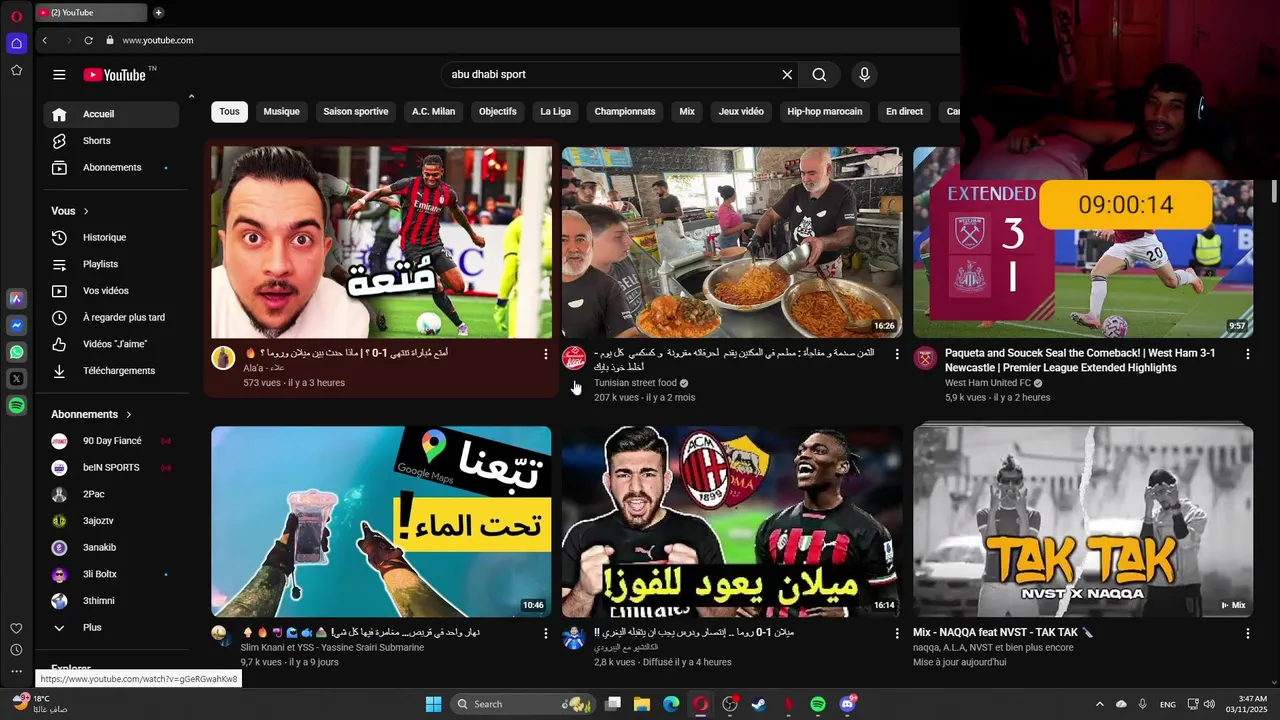Open the Tunisian pasta cooking thumbnail
Screen dimensions: 1280x720
tap(732, 243)
